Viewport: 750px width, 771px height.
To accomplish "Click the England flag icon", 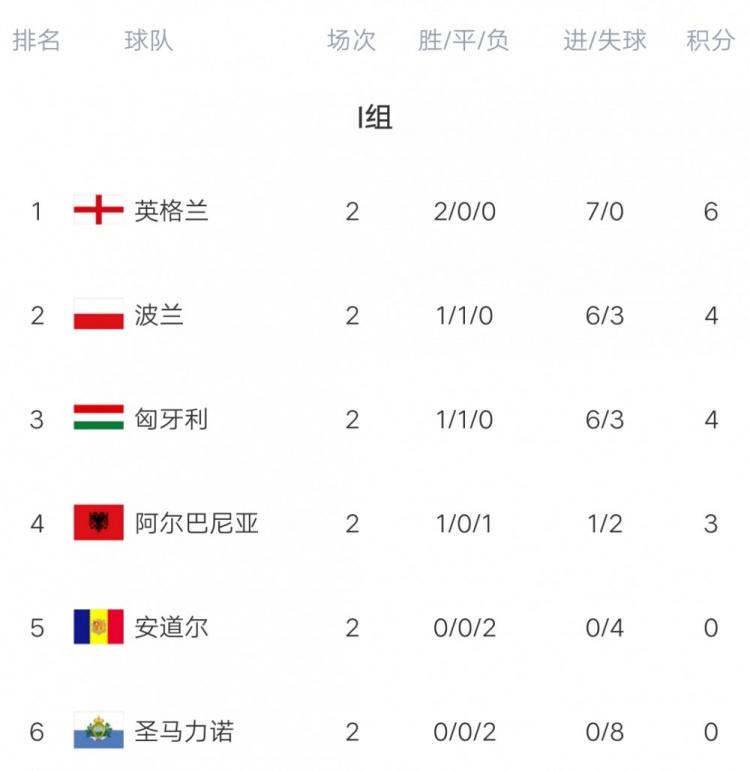I will (98, 211).
